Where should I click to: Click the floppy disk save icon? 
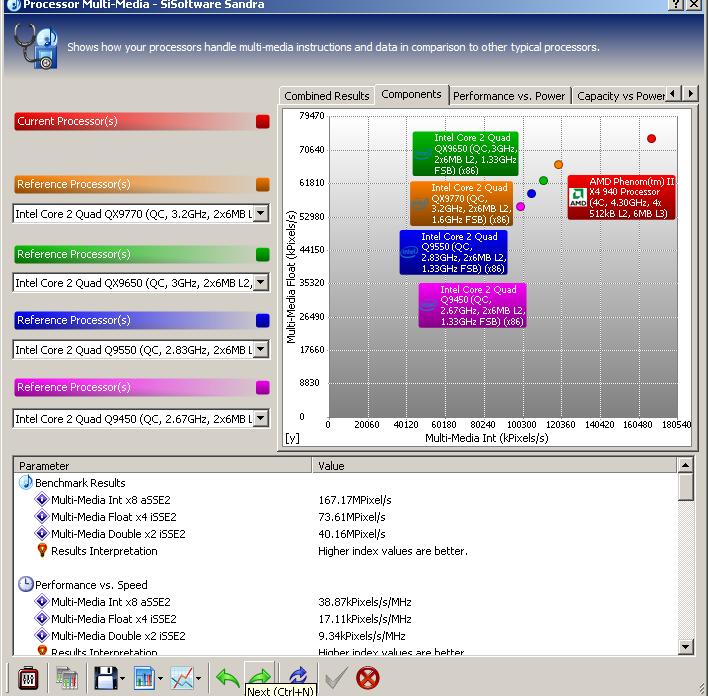pos(106,678)
